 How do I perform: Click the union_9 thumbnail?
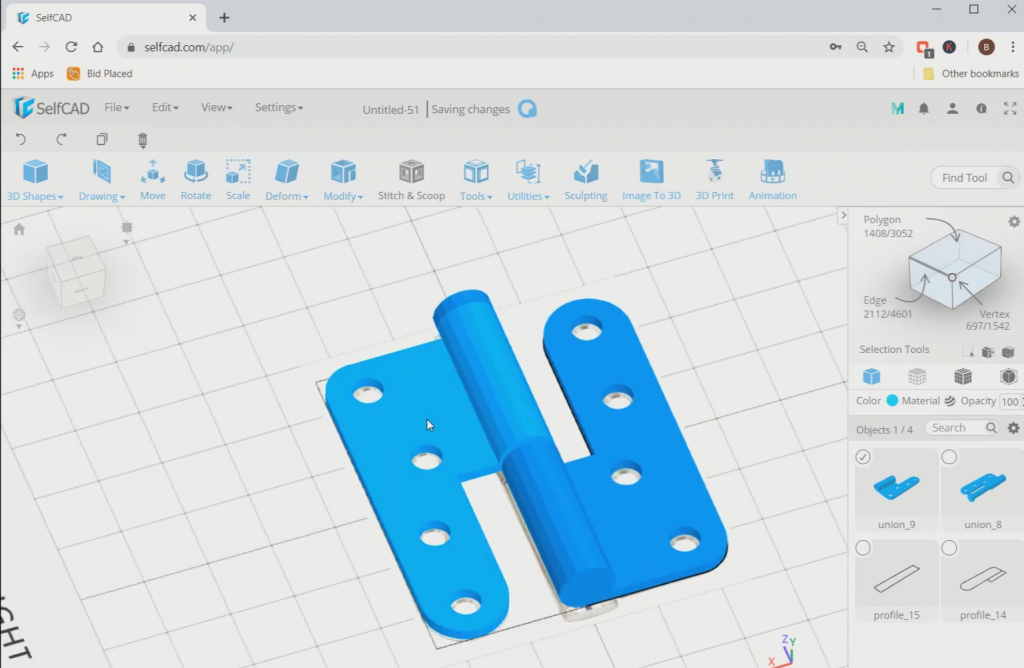pos(897,487)
